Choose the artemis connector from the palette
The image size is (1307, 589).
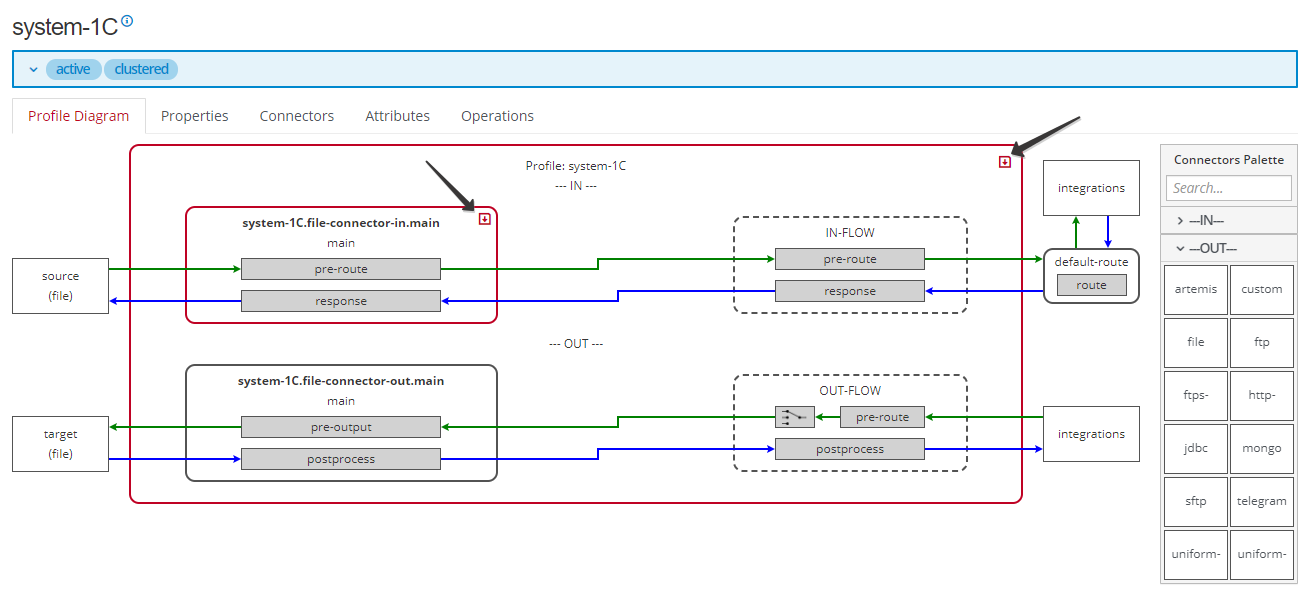pyautogui.click(x=1195, y=289)
